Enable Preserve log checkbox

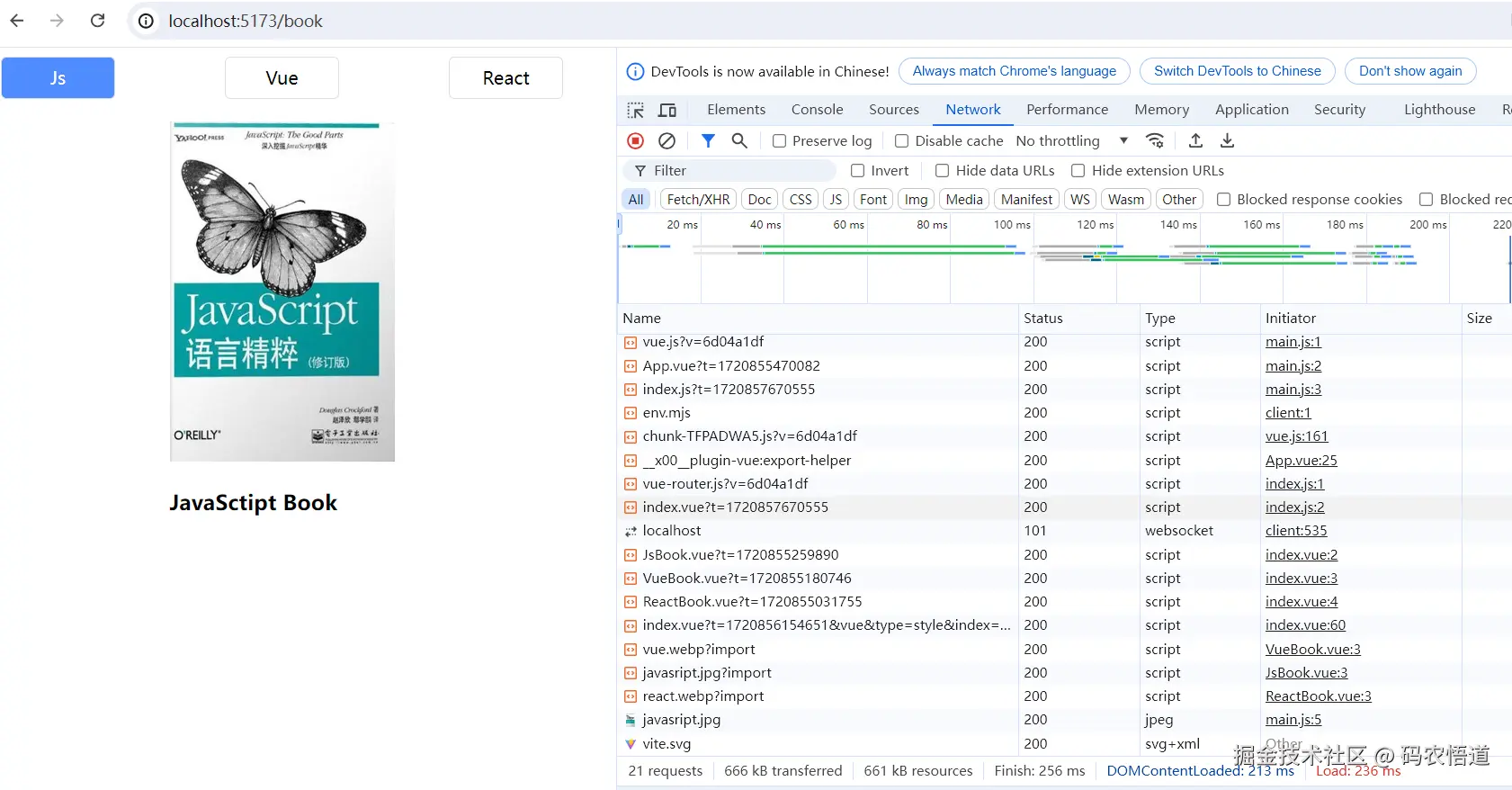pyautogui.click(x=779, y=140)
